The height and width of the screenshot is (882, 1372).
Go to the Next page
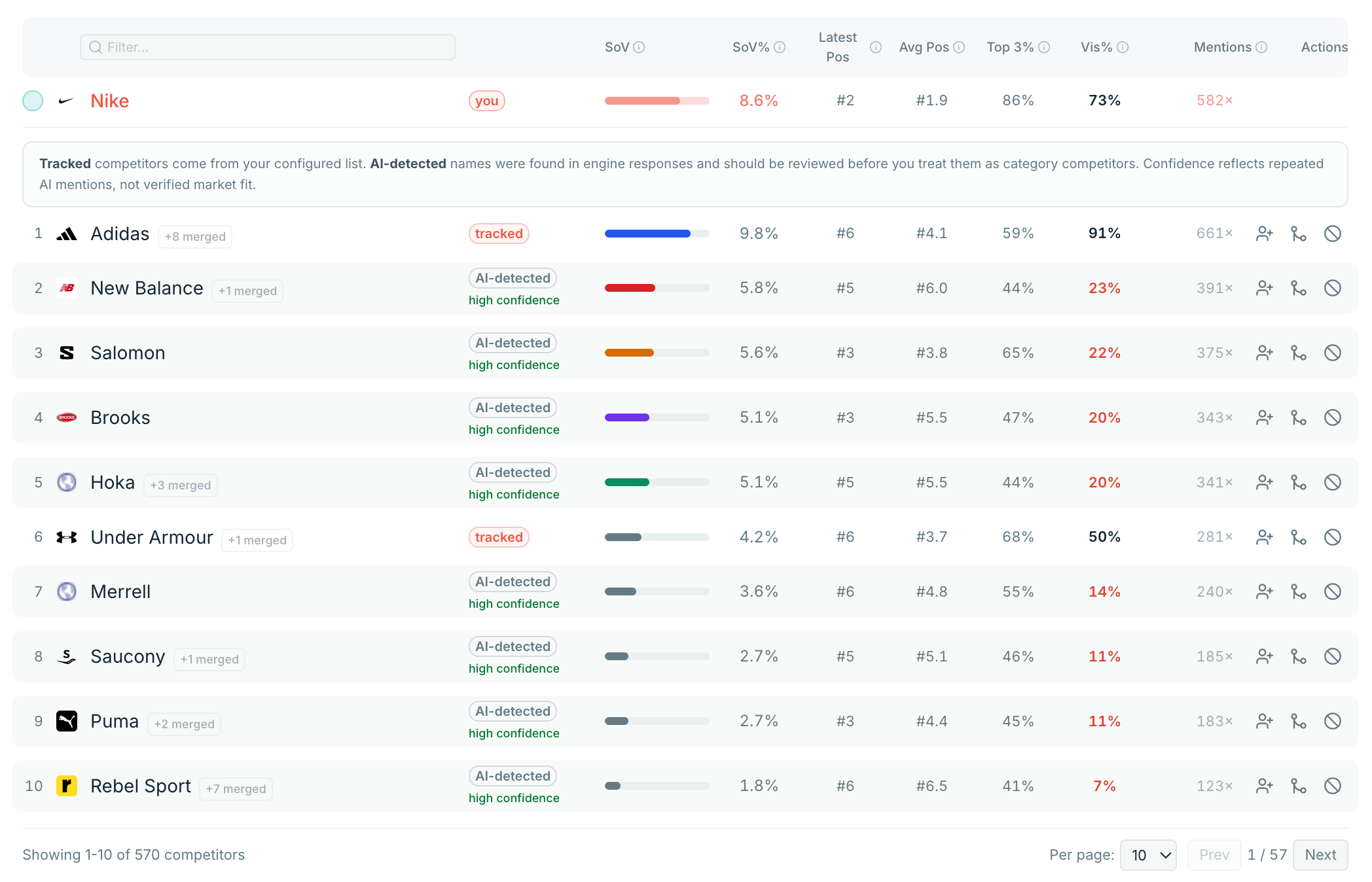(1320, 855)
